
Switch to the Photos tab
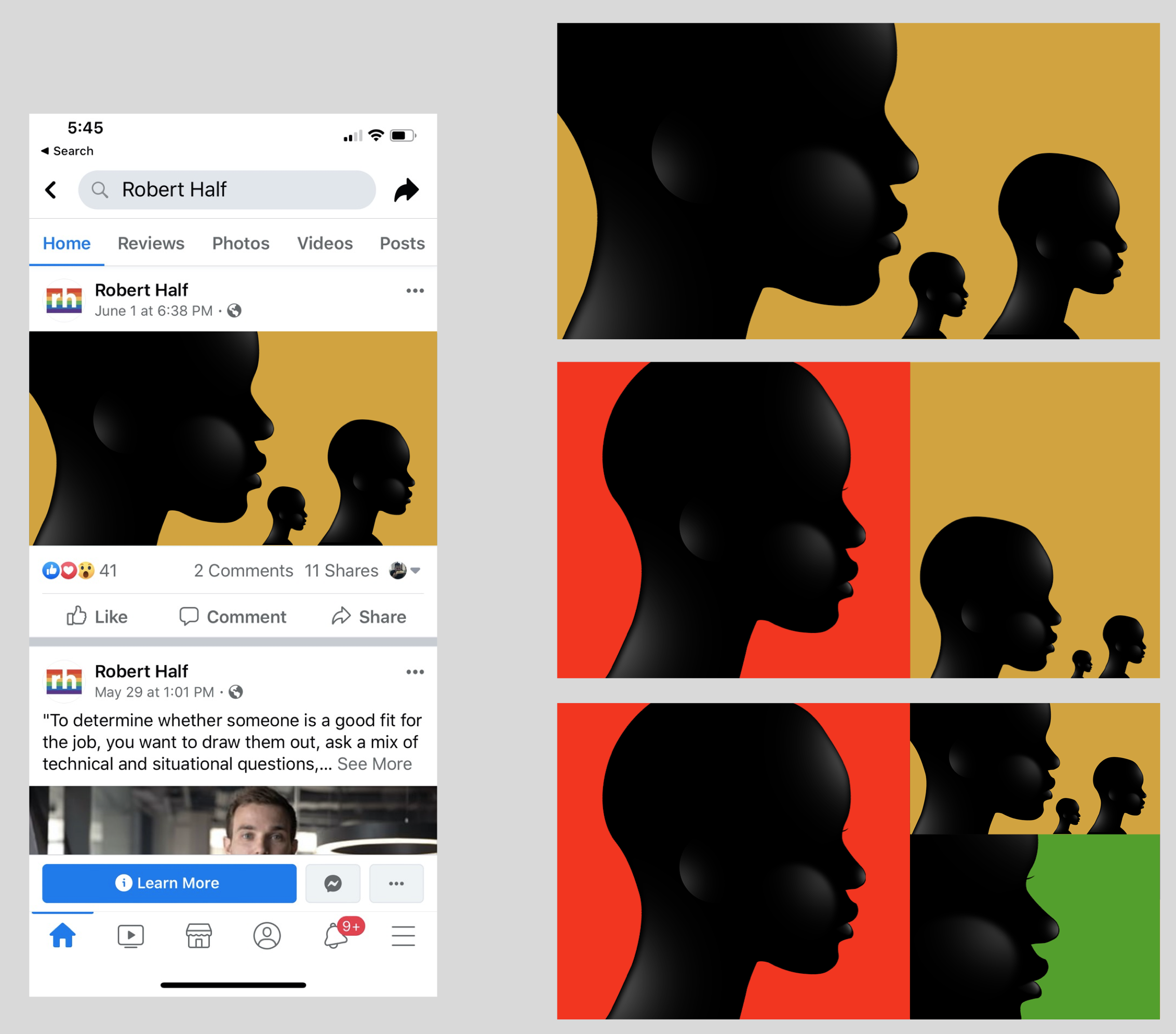[x=240, y=243]
